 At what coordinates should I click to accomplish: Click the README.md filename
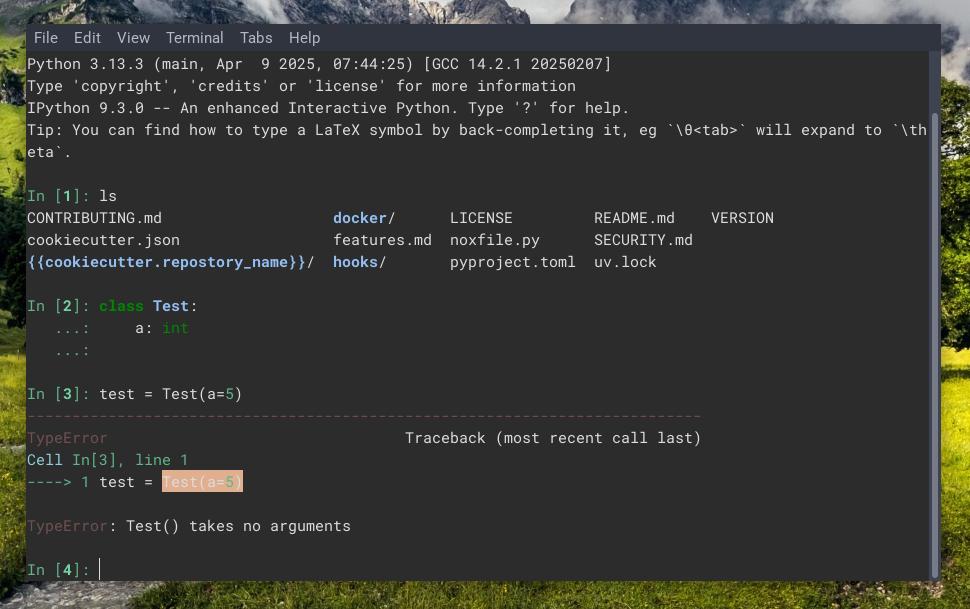tap(634, 217)
